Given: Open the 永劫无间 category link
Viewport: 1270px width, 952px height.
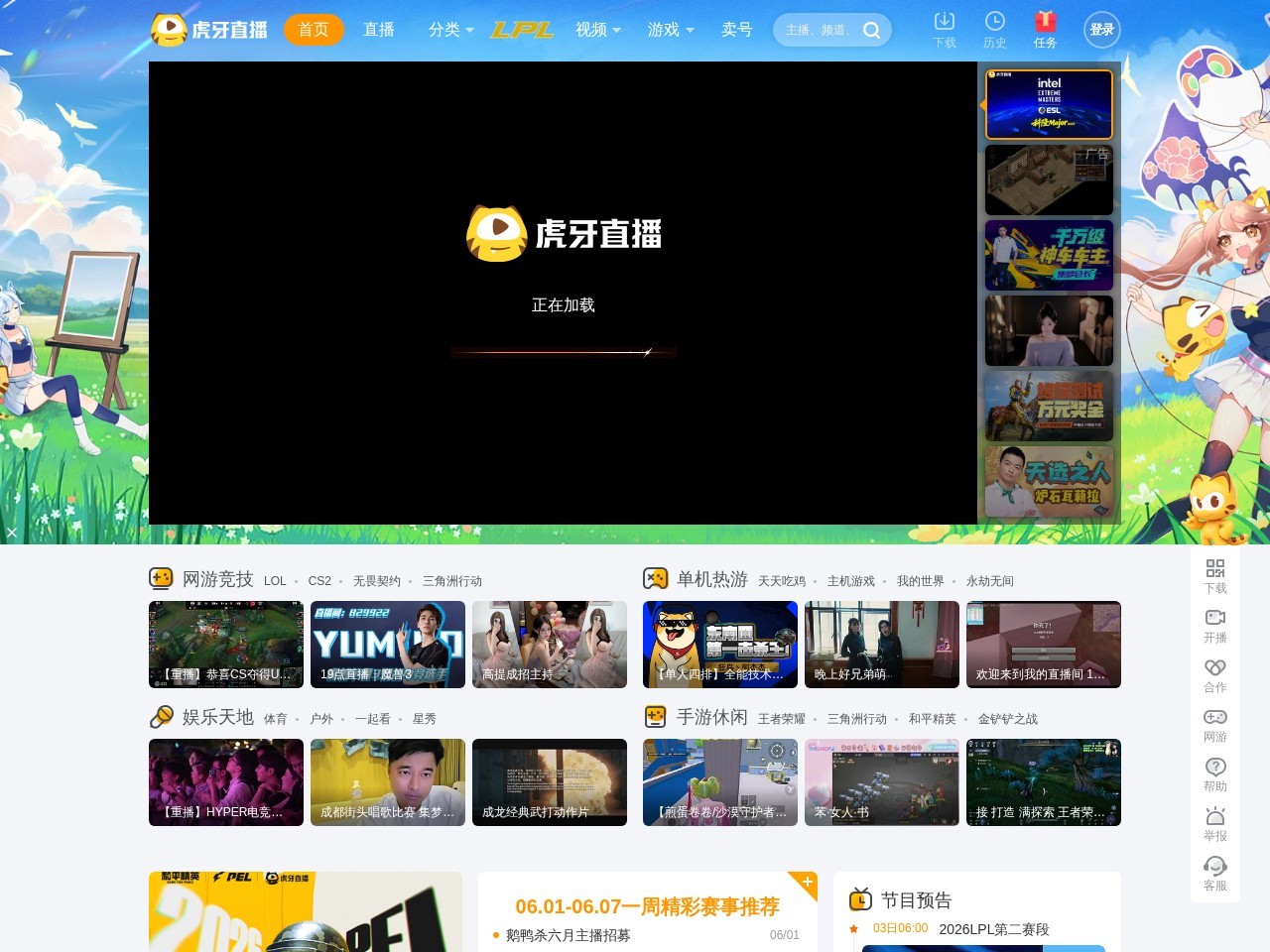Looking at the screenshot, I should (990, 581).
